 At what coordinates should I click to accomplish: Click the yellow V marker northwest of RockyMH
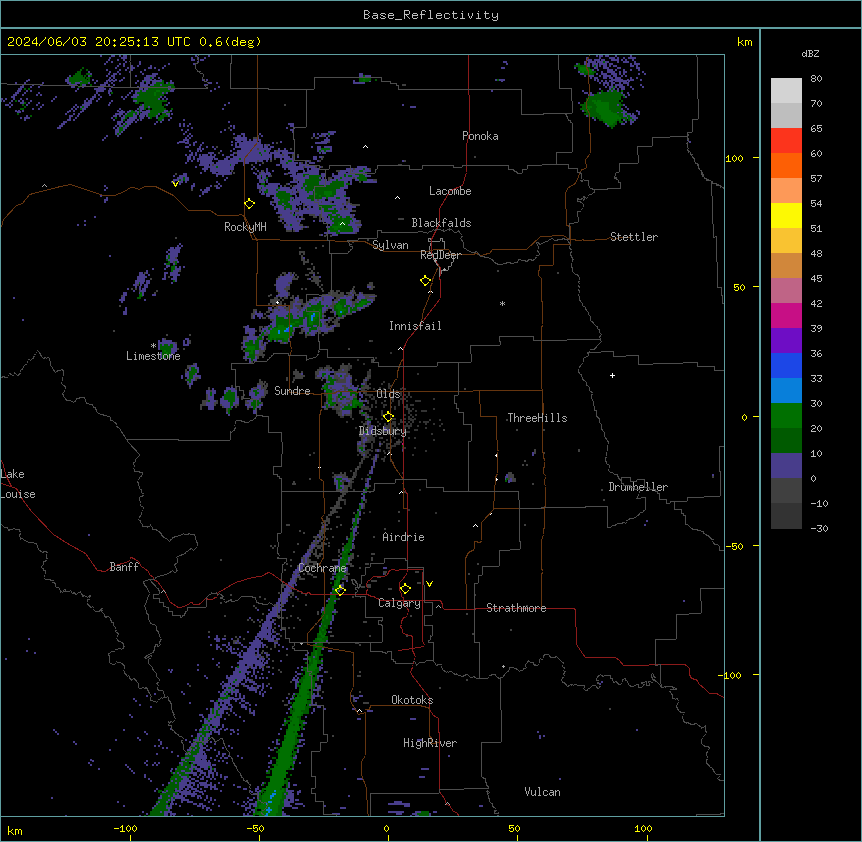tap(175, 184)
